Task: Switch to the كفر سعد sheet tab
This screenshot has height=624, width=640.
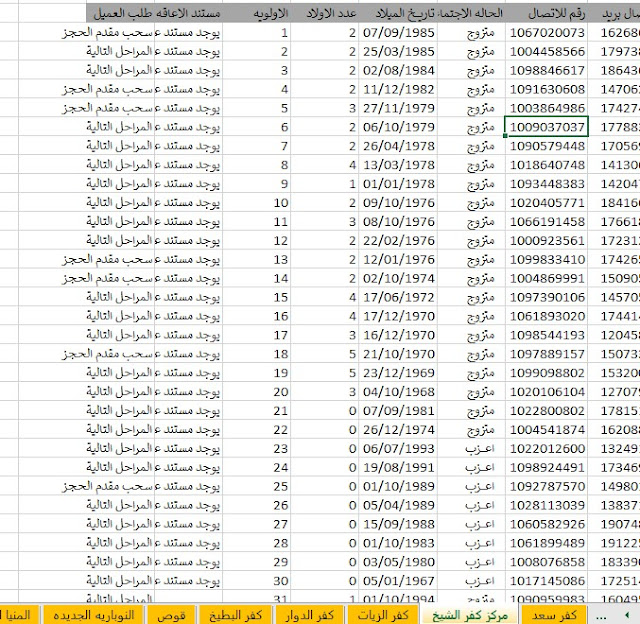Action: (x=554, y=615)
